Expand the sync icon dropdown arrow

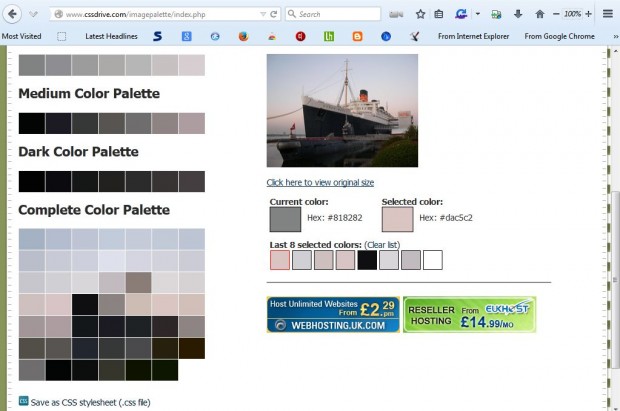pyautogui.click(x=478, y=14)
